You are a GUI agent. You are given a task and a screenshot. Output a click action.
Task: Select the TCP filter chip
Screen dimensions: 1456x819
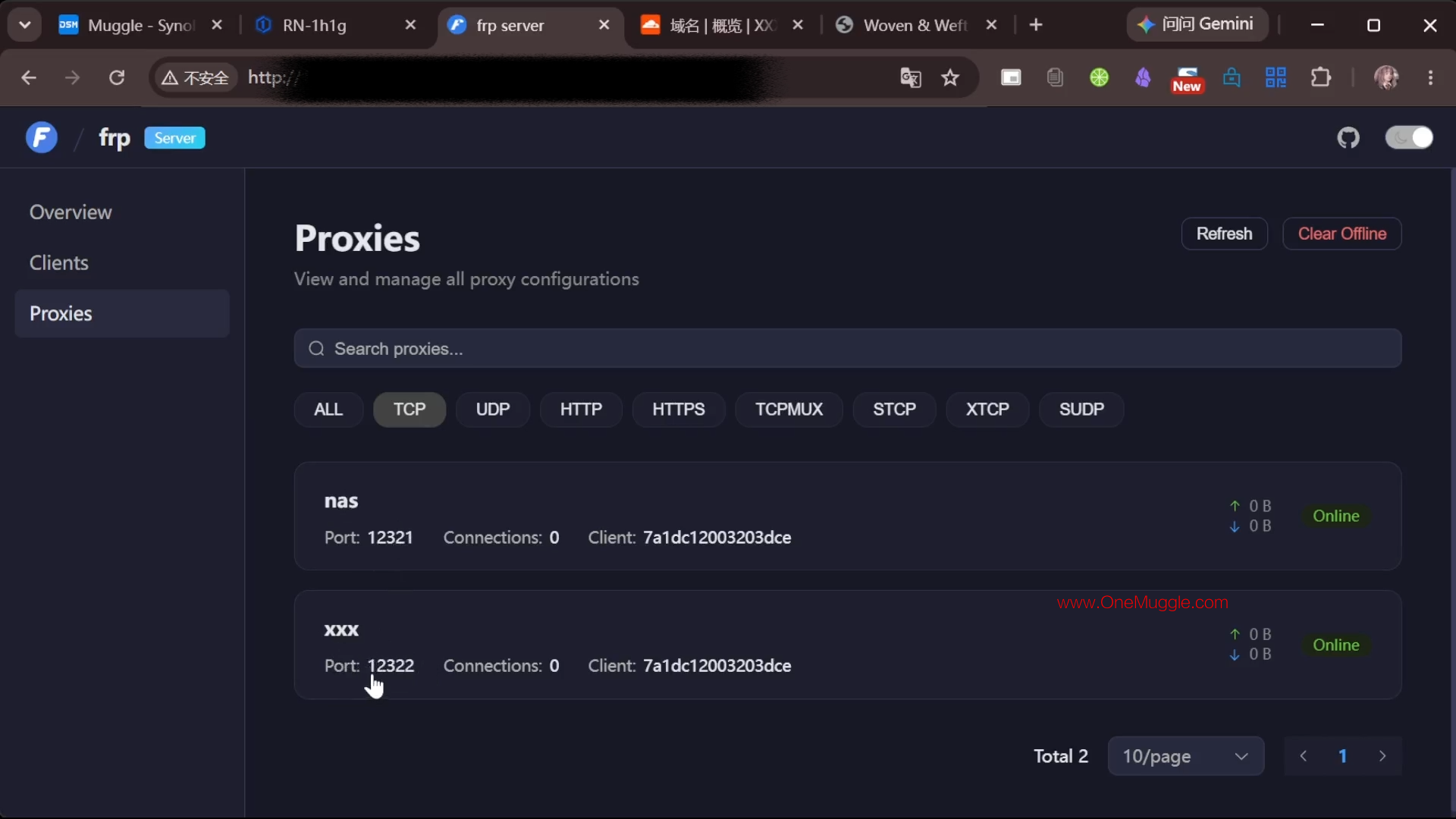pos(409,409)
